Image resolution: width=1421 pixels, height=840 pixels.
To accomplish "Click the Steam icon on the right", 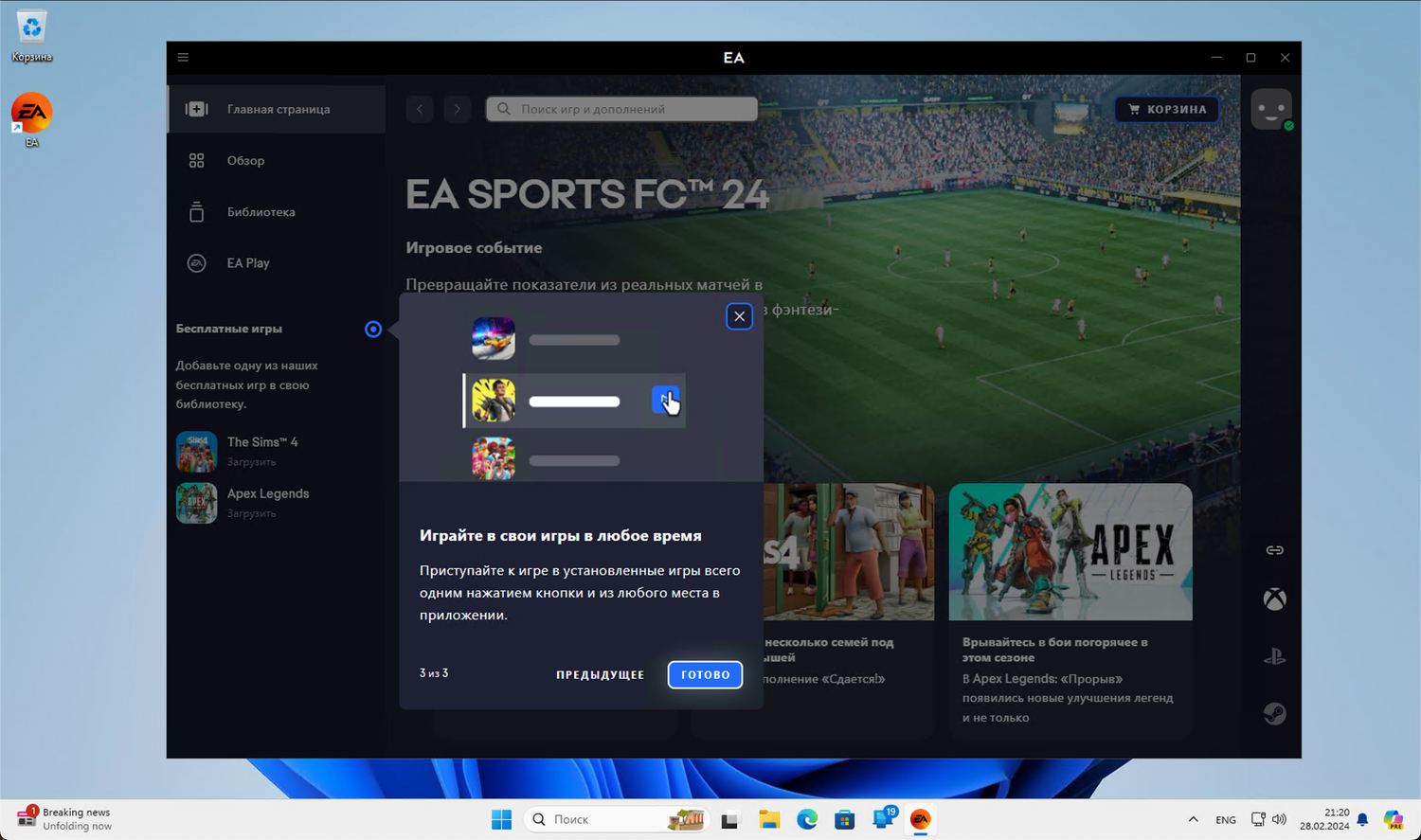I will click(x=1275, y=713).
